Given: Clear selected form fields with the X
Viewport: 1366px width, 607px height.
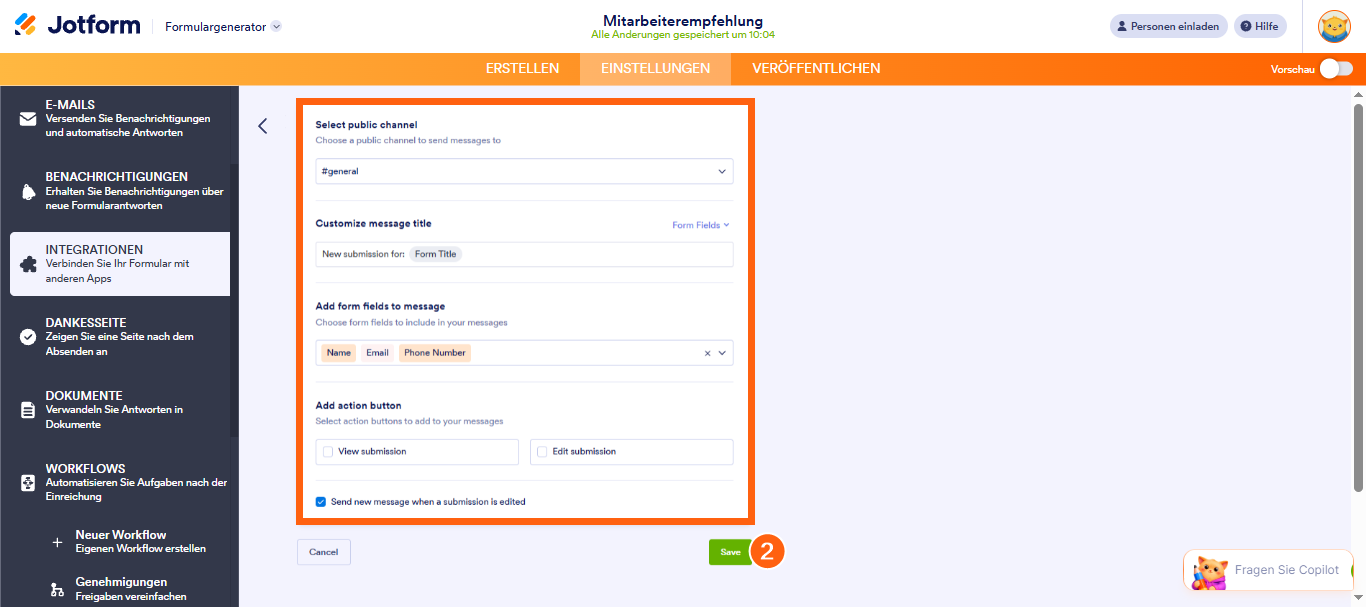Looking at the screenshot, I should coord(707,353).
